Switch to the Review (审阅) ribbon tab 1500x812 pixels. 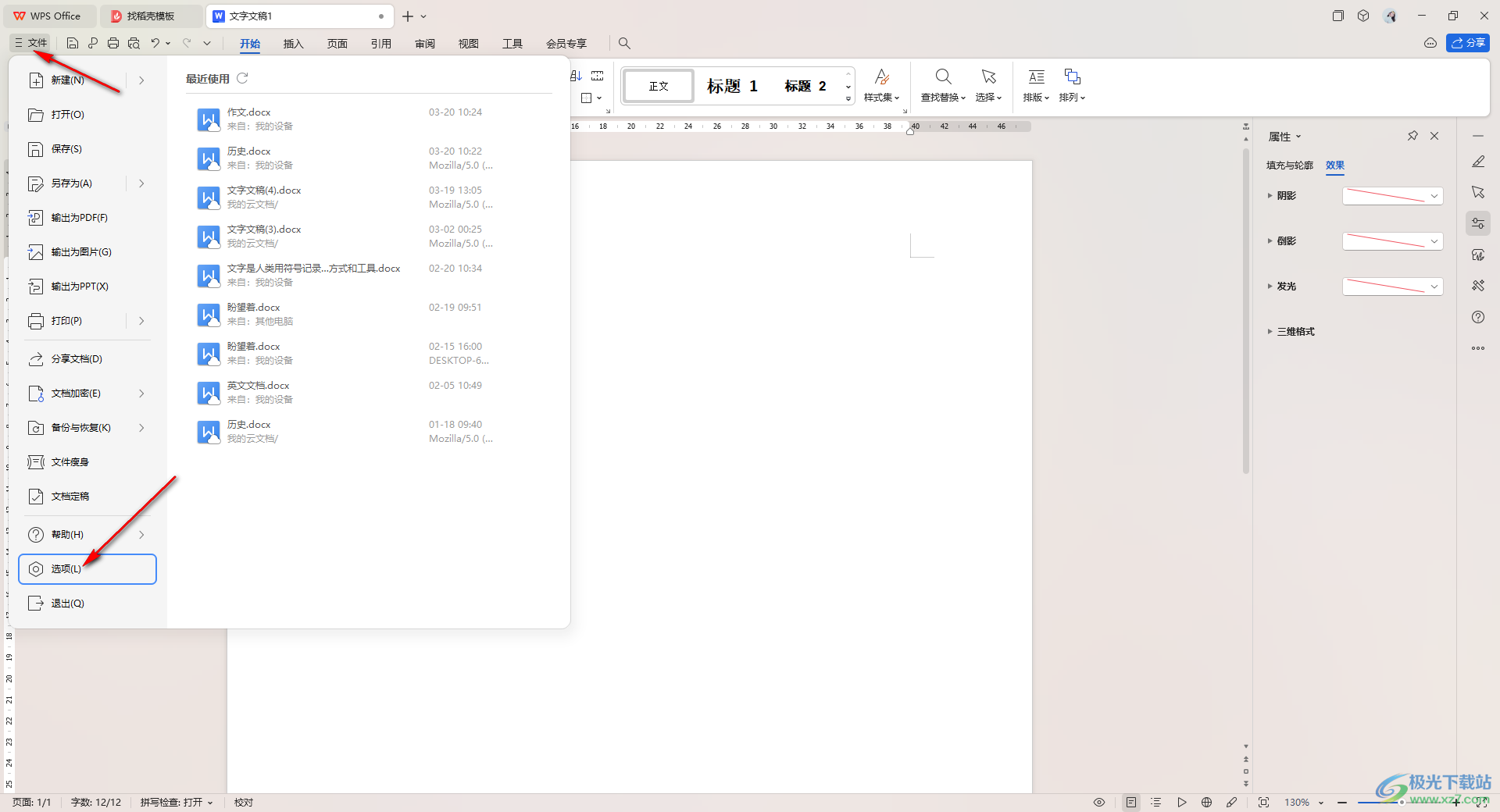[x=425, y=44]
